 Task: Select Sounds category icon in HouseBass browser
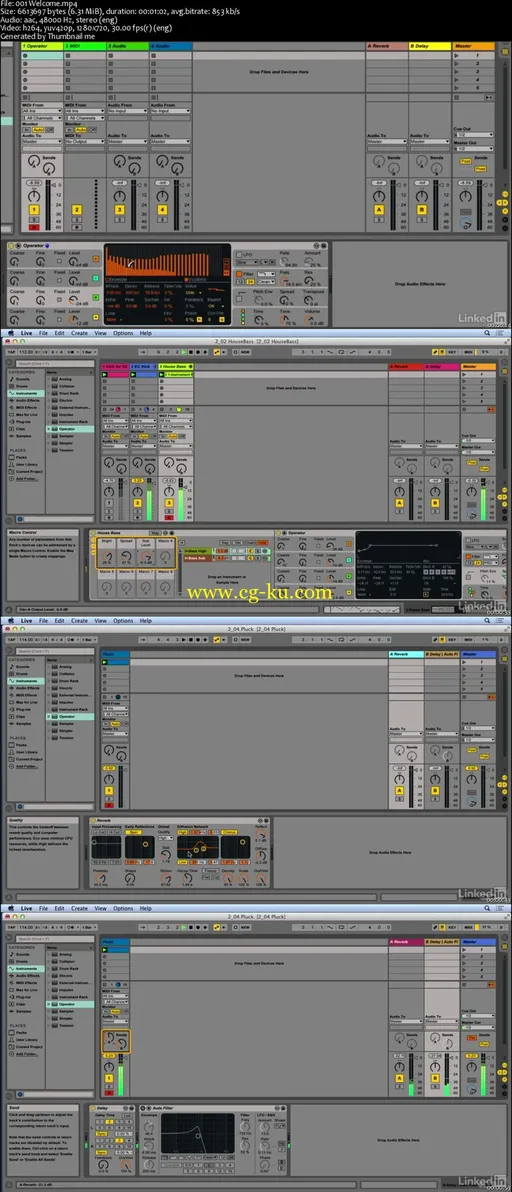click(x=11, y=381)
